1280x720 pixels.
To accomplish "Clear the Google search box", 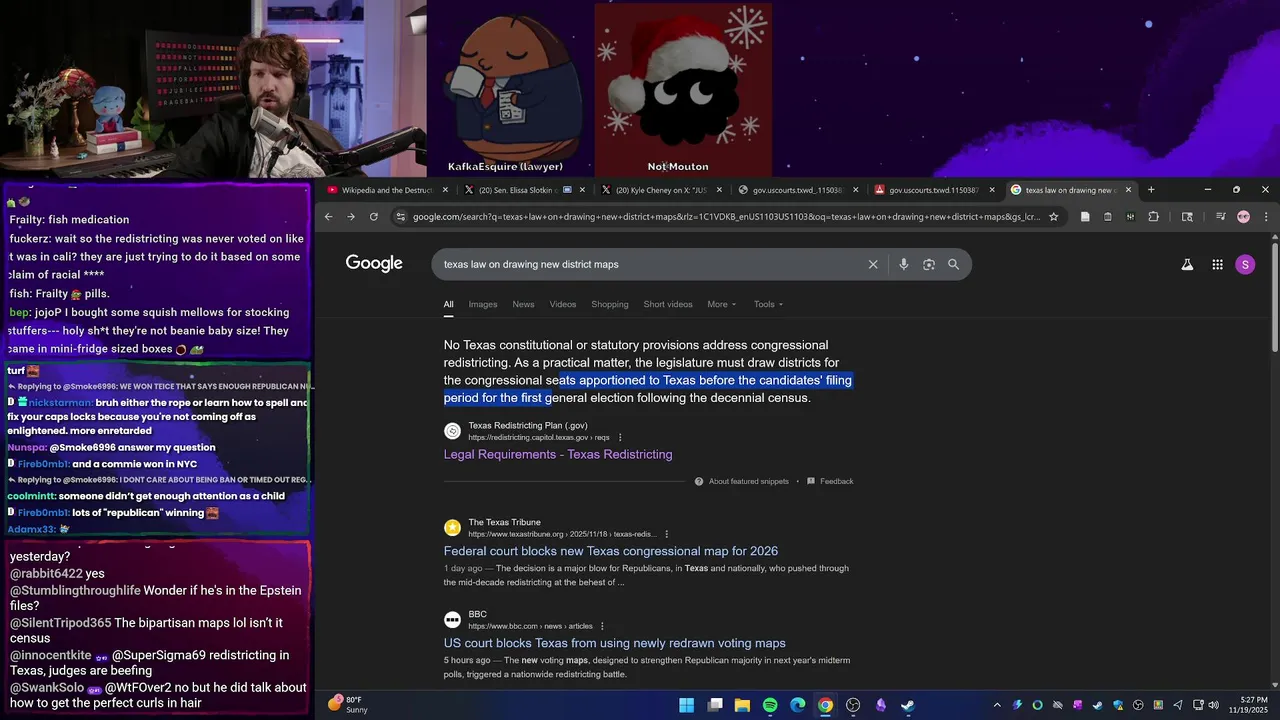I will [873, 265].
